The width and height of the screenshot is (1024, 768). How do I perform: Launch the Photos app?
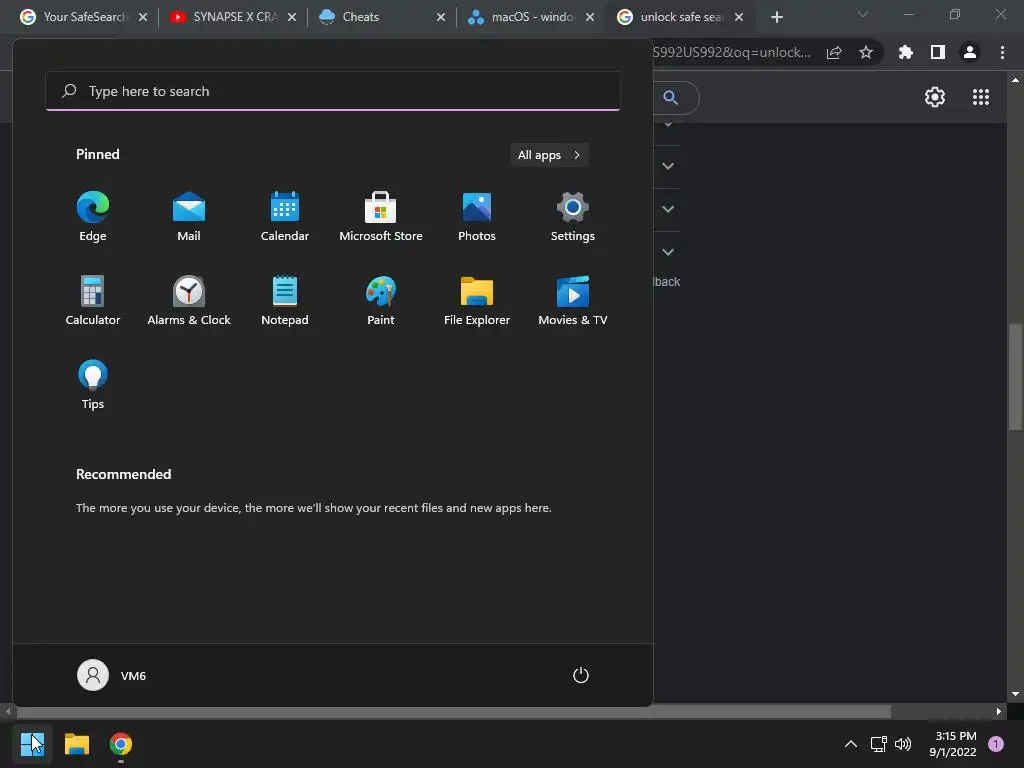tap(477, 217)
